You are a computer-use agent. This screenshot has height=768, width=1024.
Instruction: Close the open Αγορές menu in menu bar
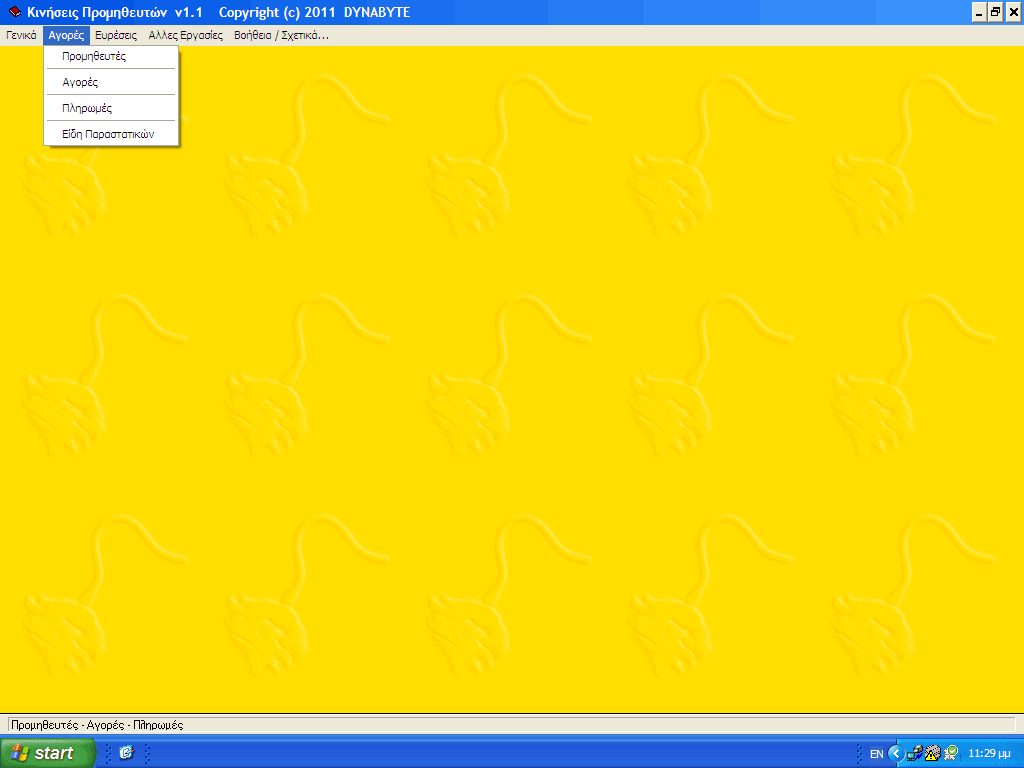[x=66, y=35]
